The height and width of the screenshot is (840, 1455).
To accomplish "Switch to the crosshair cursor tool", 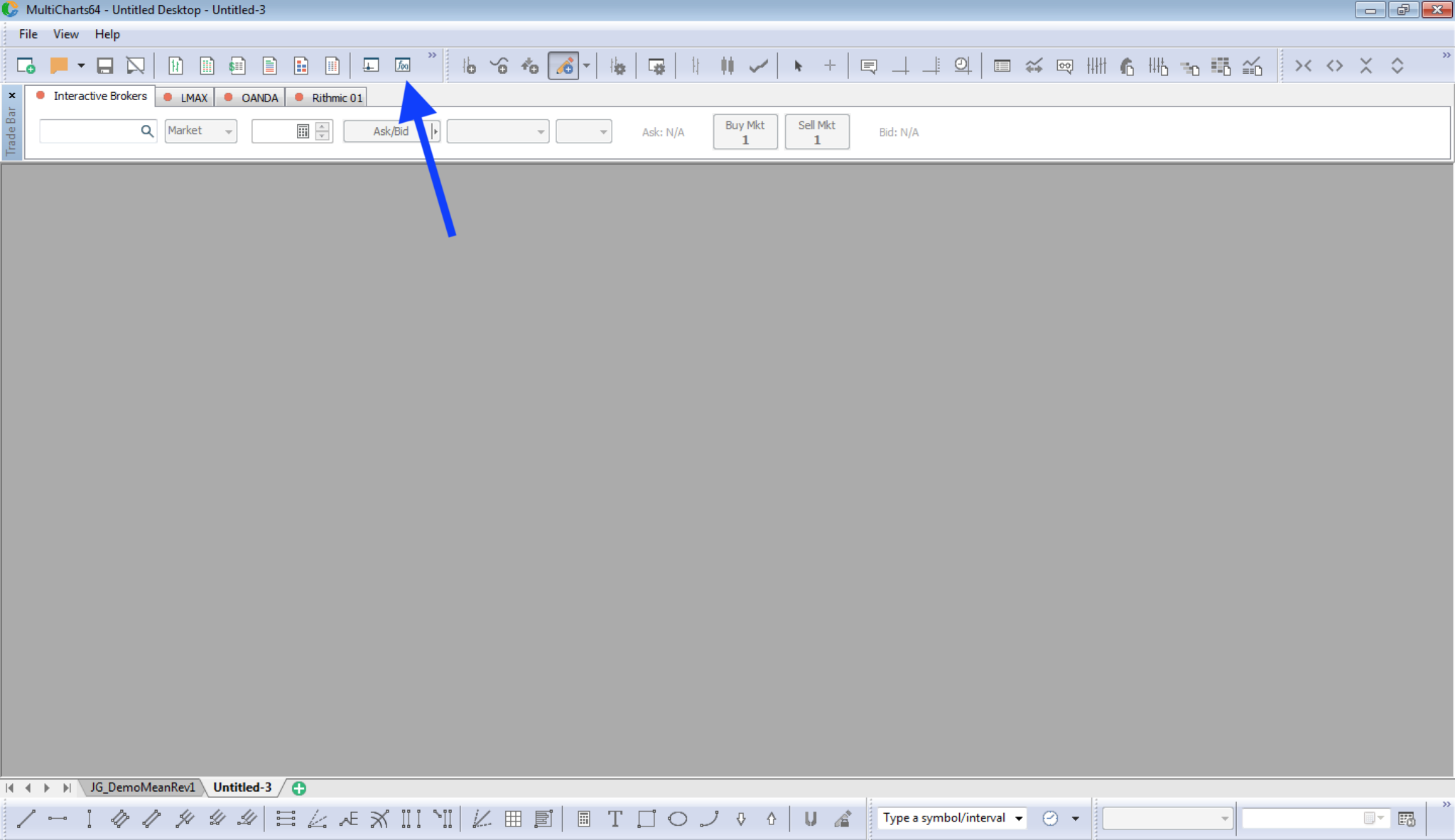I will (829, 65).
